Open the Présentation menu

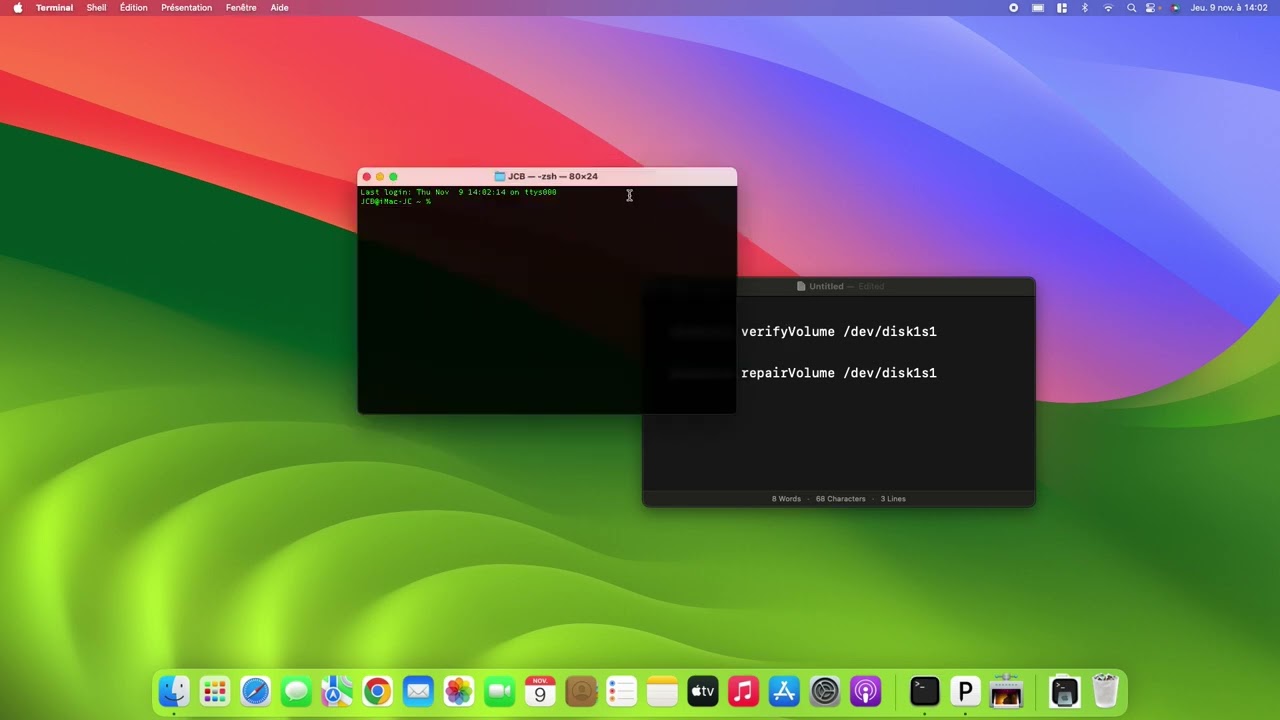(x=186, y=8)
